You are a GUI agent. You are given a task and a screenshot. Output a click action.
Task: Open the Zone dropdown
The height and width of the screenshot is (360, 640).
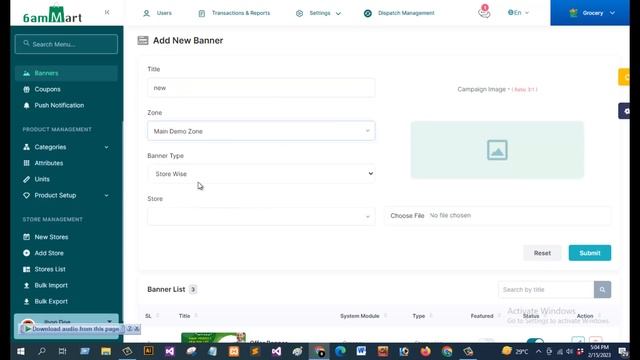point(261,131)
